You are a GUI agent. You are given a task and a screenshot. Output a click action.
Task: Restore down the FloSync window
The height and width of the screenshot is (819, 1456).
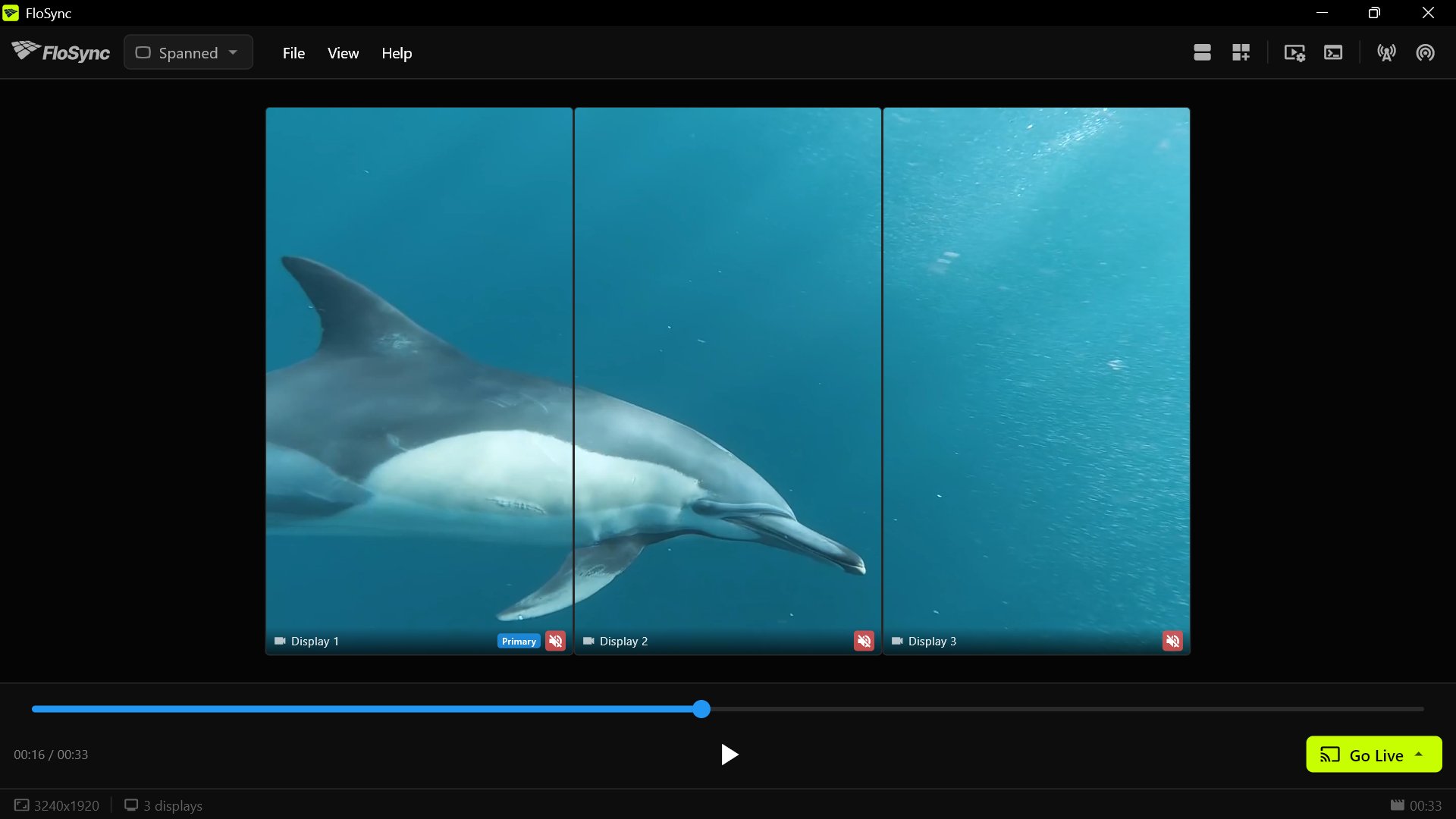pos(1374,13)
